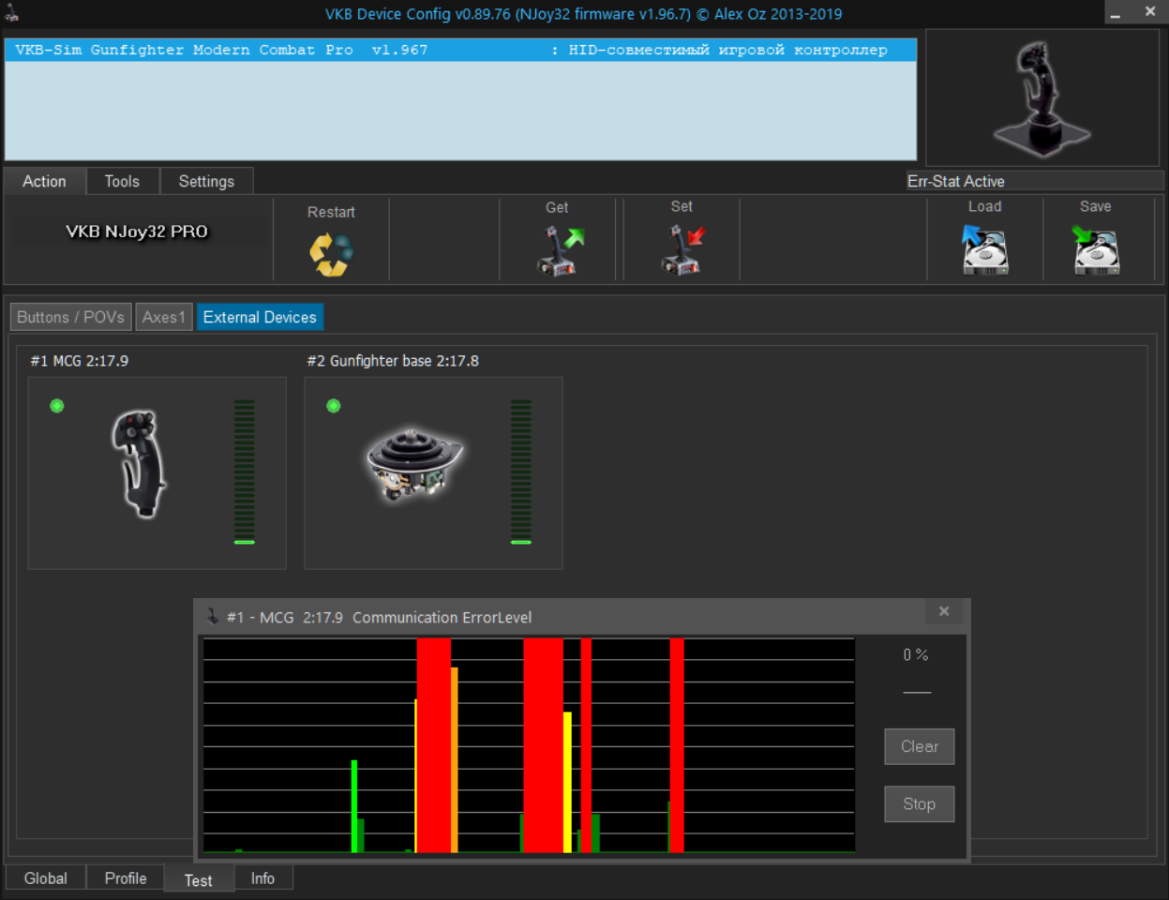Click the Restart recycle icon
The image size is (1169, 900).
click(331, 254)
